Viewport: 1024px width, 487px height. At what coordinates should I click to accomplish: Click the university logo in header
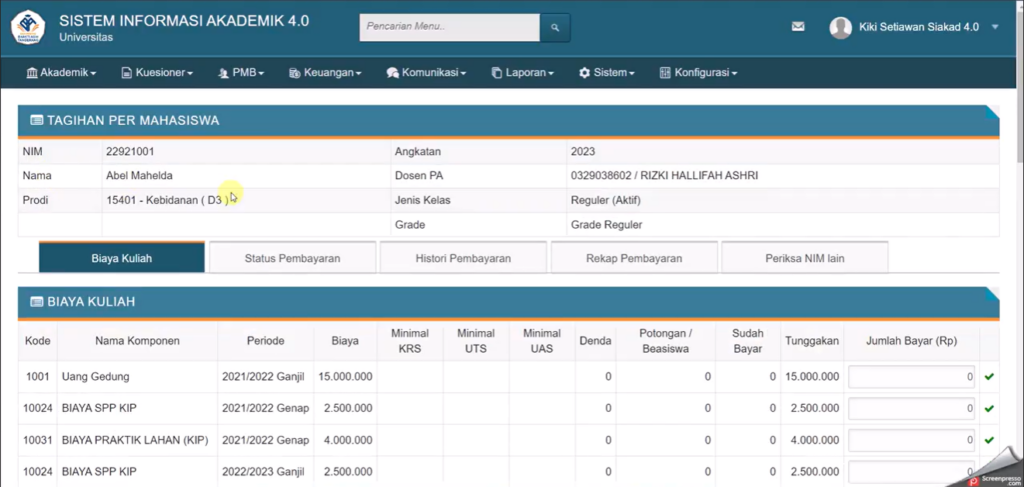click(28, 27)
